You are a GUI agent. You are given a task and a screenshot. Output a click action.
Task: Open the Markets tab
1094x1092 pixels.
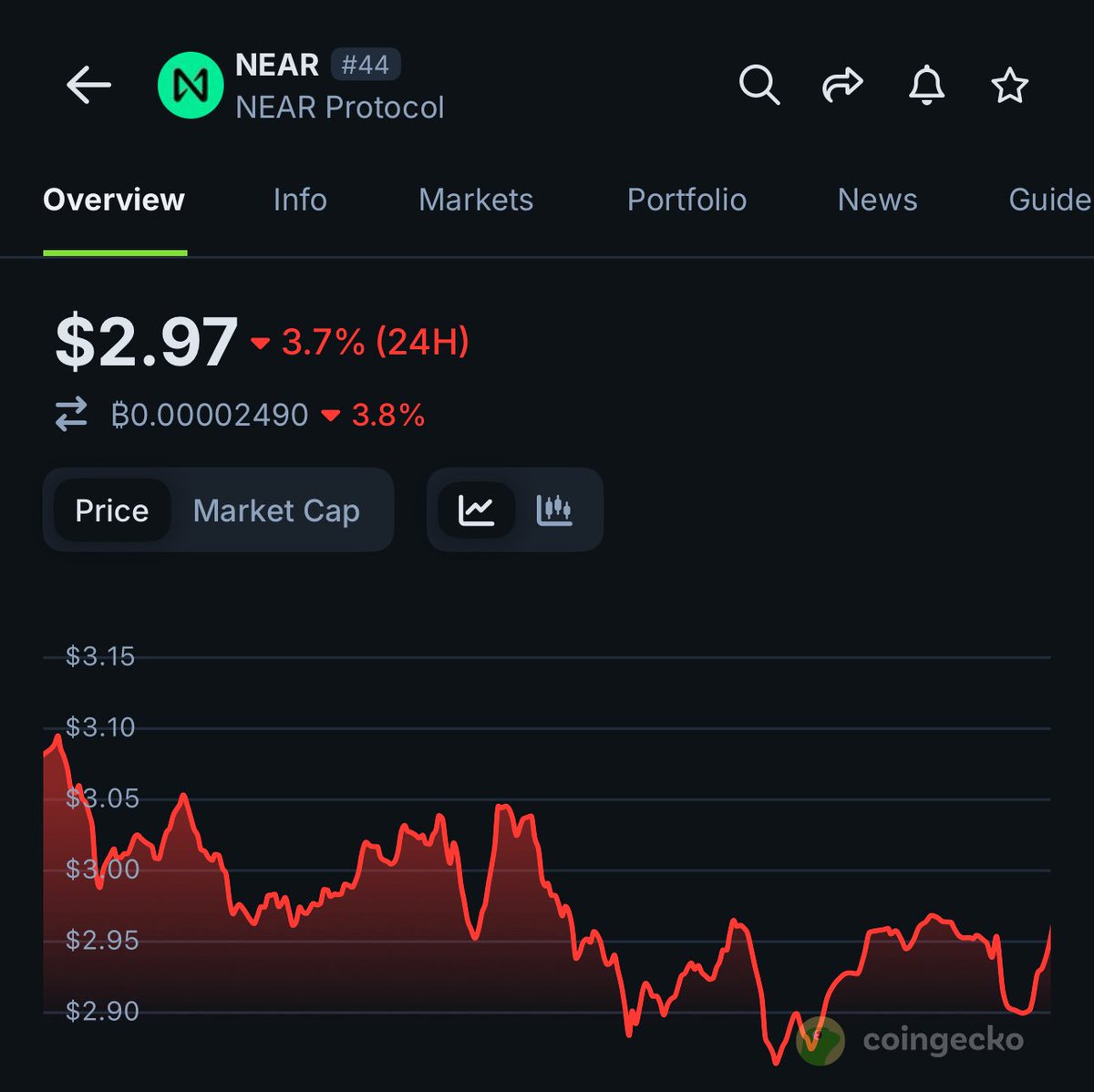[476, 200]
